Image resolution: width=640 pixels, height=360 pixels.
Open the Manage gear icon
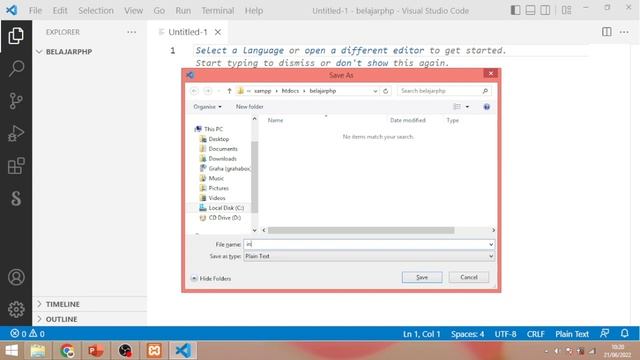tap(16, 309)
